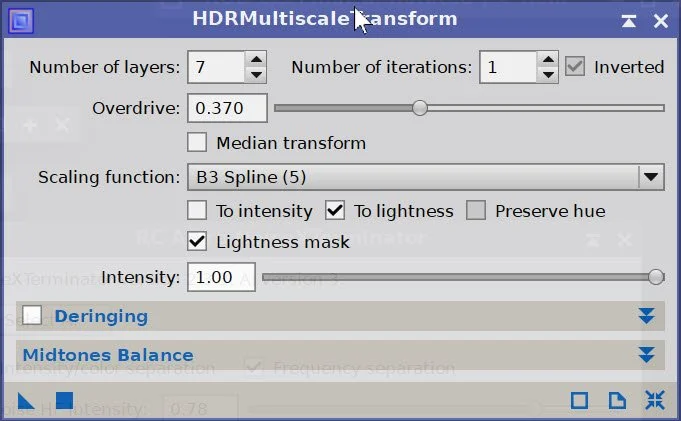Toggle Preserve hue checkbox

476,211
